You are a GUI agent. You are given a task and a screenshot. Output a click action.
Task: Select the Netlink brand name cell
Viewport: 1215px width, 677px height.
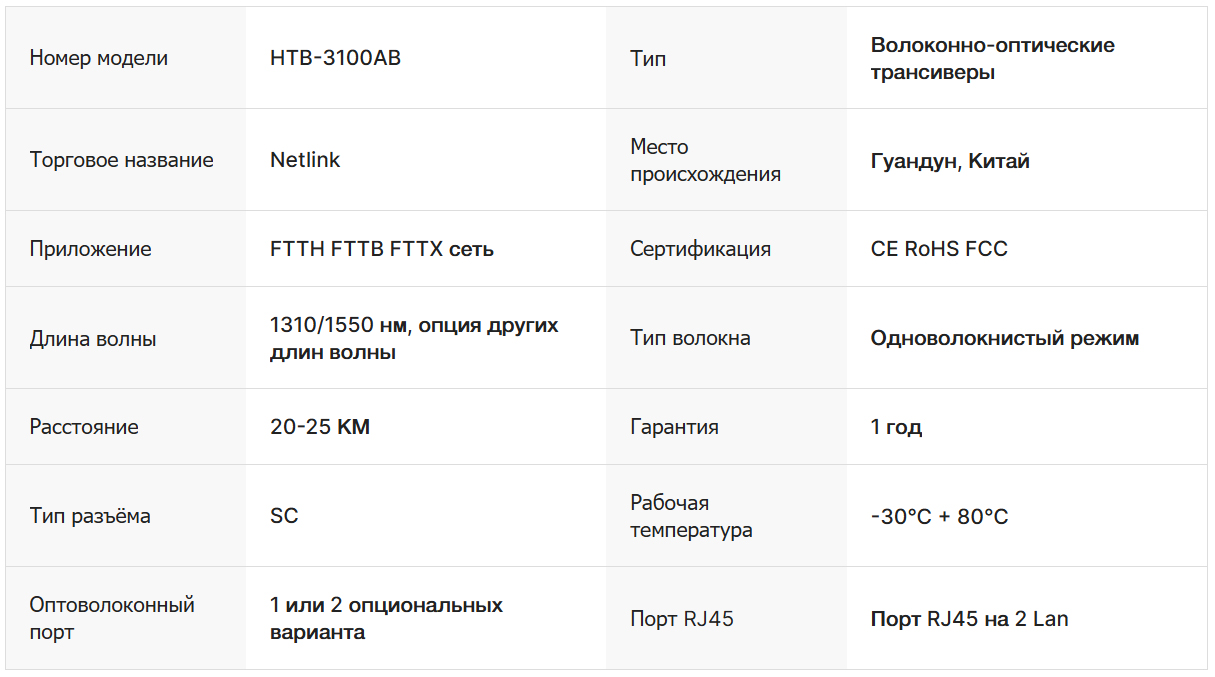click(305, 160)
